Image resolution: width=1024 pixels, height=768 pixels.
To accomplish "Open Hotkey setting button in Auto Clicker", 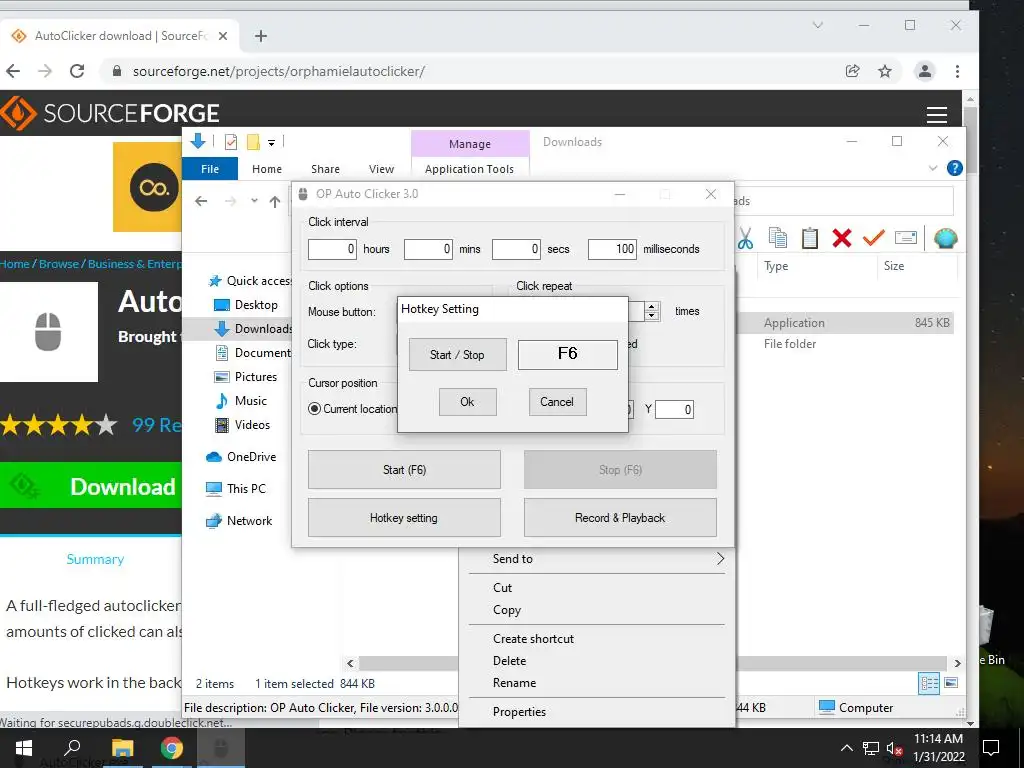I will click(x=404, y=518).
